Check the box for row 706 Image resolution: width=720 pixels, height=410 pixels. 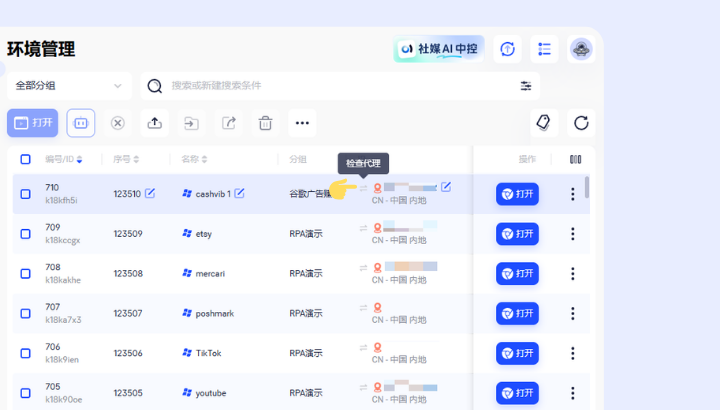[26, 353]
